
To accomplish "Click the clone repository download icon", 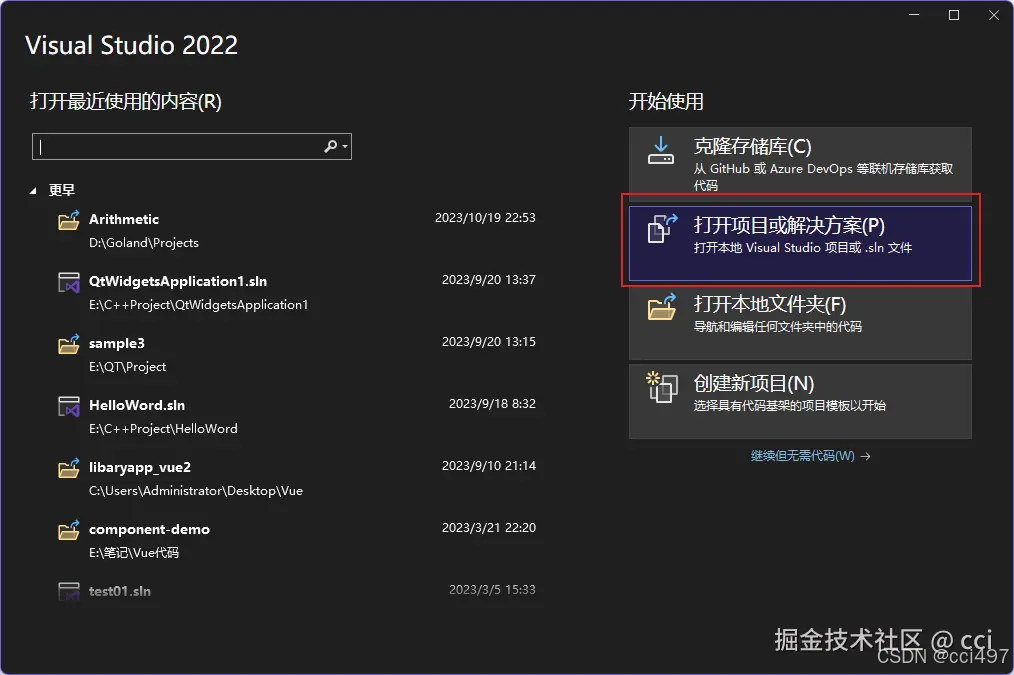I will 661,150.
